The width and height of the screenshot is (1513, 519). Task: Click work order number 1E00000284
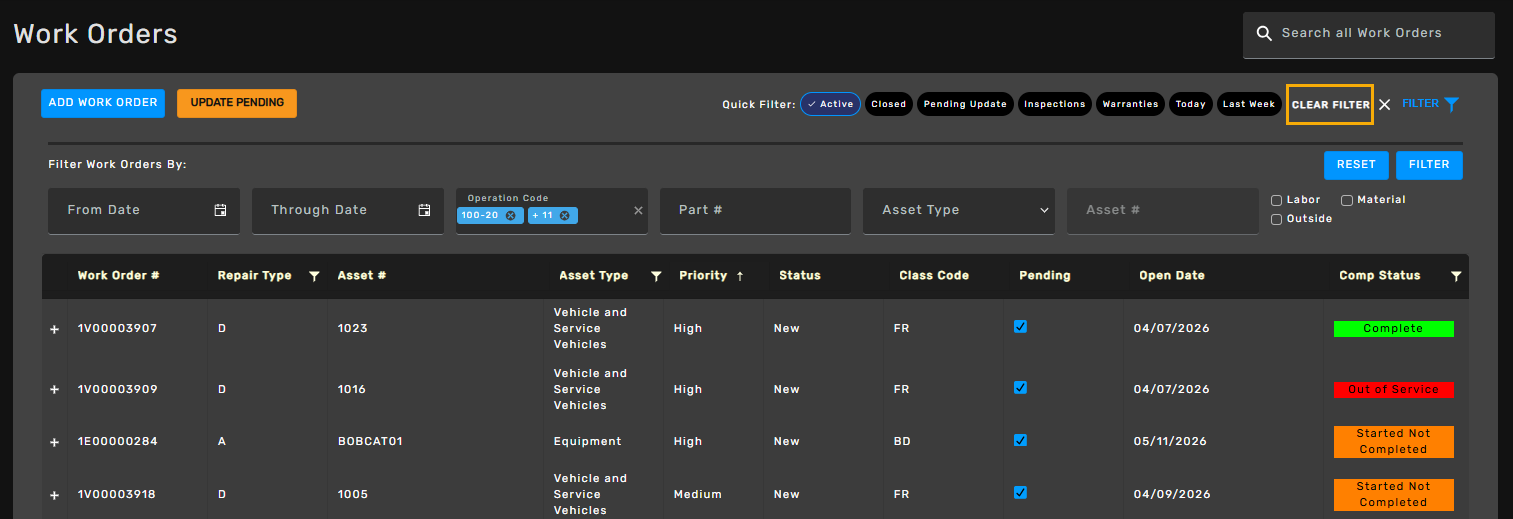pos(118,442)
